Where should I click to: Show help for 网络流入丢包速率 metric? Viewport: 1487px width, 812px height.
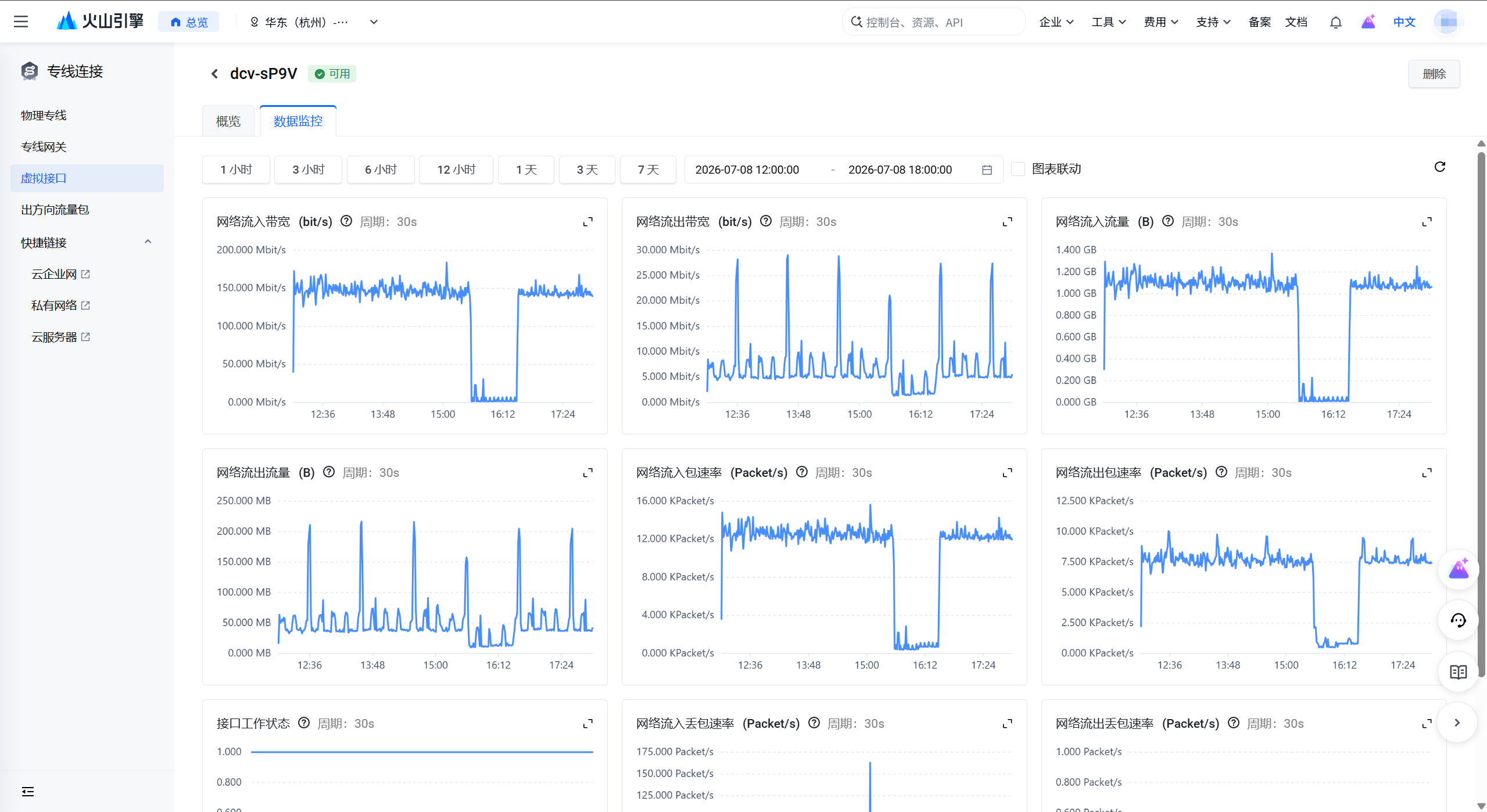[x=814, y=723]
